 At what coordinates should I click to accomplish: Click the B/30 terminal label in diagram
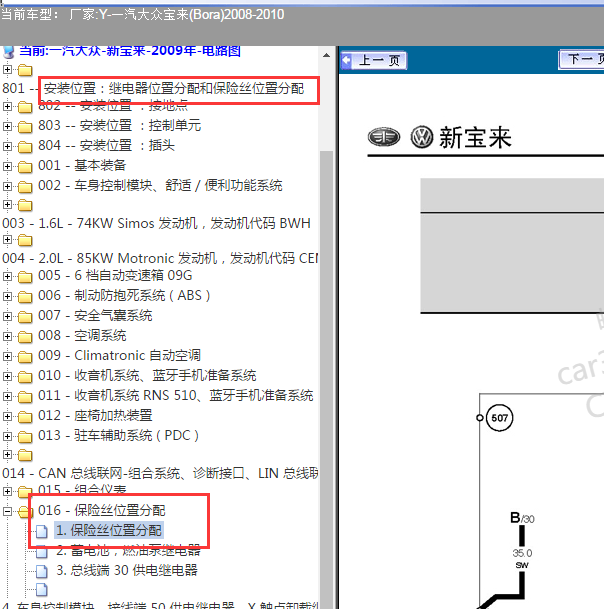(x=522, y=518)
